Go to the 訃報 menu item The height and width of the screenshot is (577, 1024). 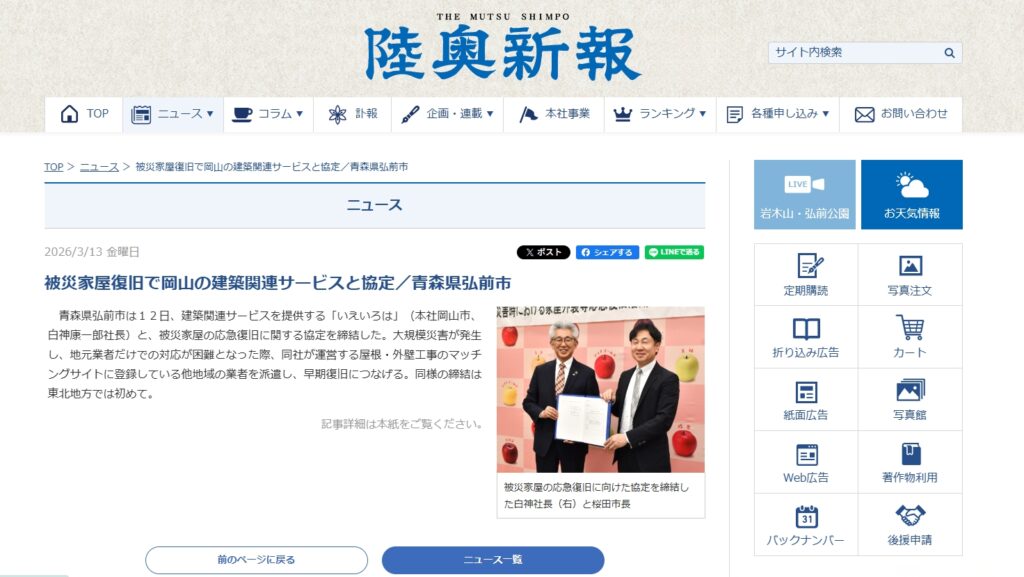353,114
